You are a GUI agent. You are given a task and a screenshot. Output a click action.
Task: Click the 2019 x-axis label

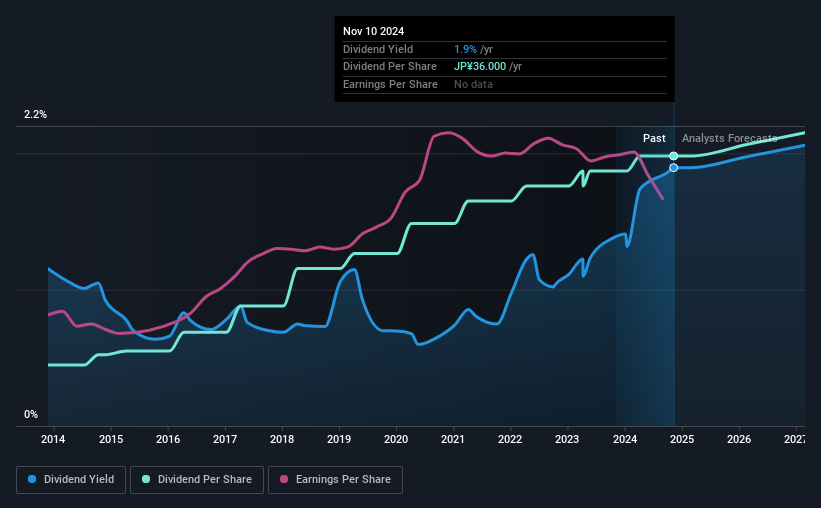point(339,439)
